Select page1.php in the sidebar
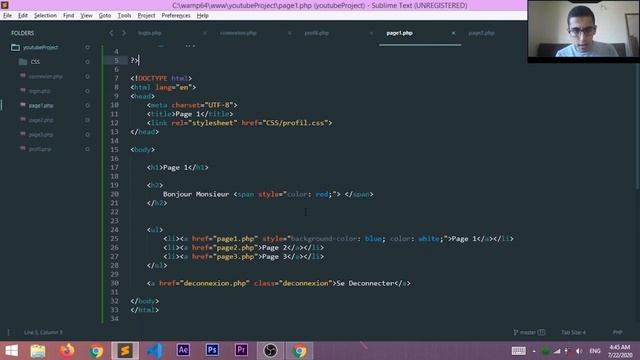The image size is (640, 360). click(41, 105)
